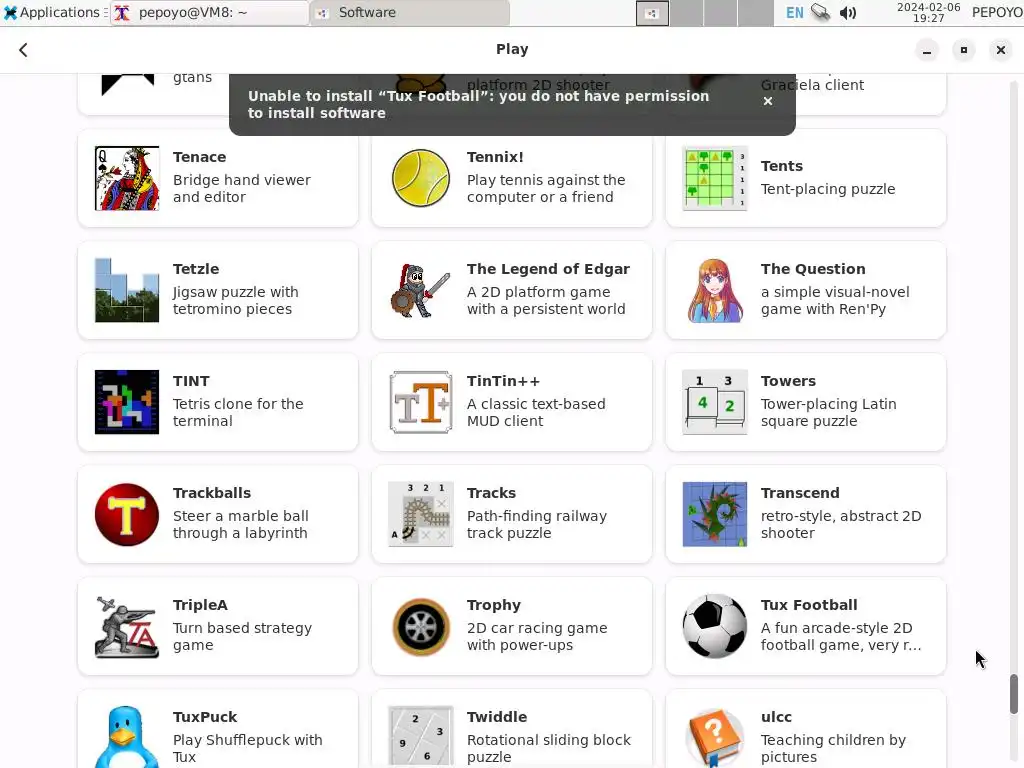Click 'Tower-placing Latin square puzzle' text
The image size is (1024, 768).
[x=828, y=412]
